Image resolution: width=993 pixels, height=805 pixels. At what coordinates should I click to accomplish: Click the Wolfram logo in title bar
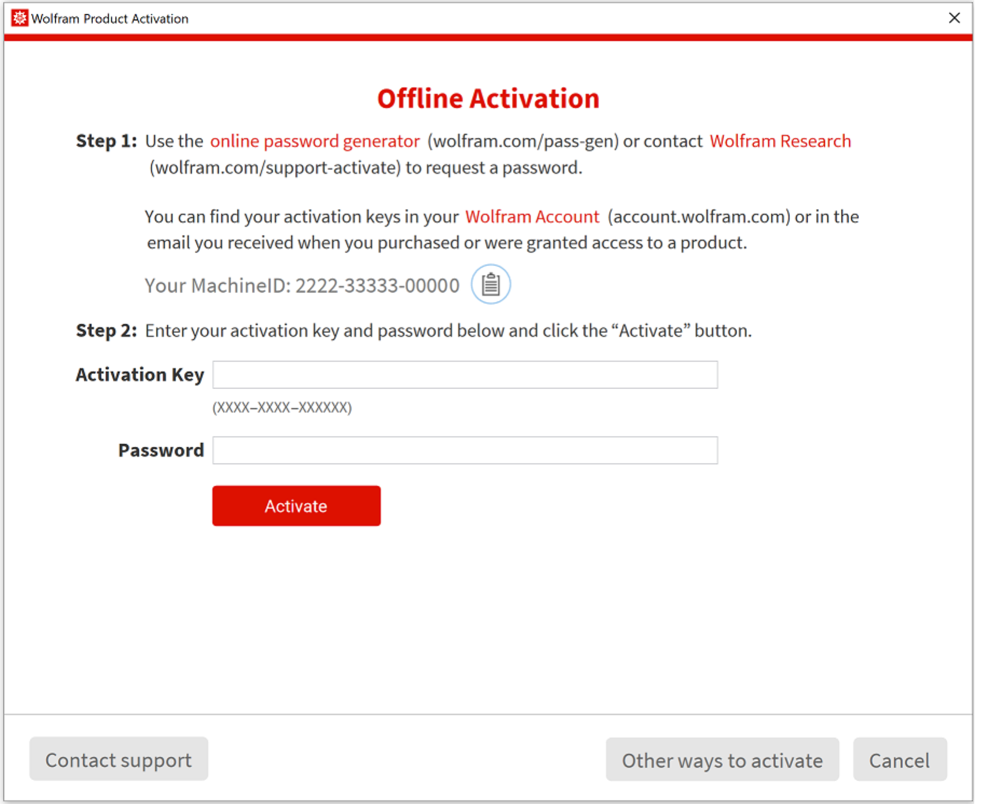20,18
